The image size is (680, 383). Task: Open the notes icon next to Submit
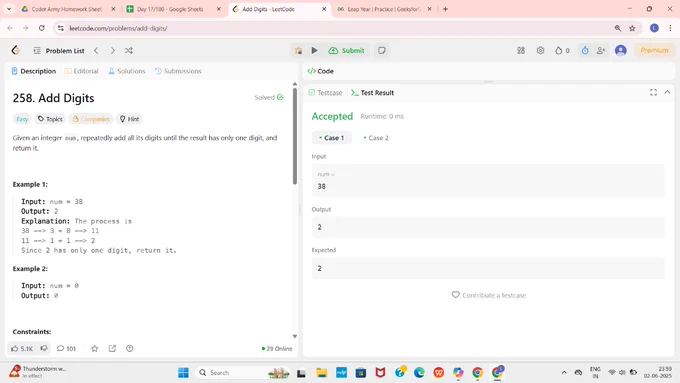click(382, 51)
